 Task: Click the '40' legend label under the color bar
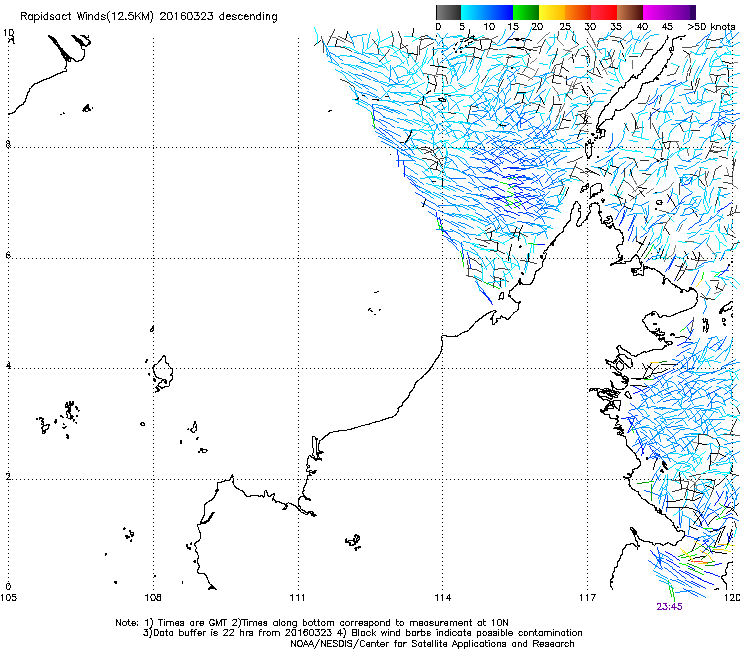pyautogui.click(x=642, y=27)
